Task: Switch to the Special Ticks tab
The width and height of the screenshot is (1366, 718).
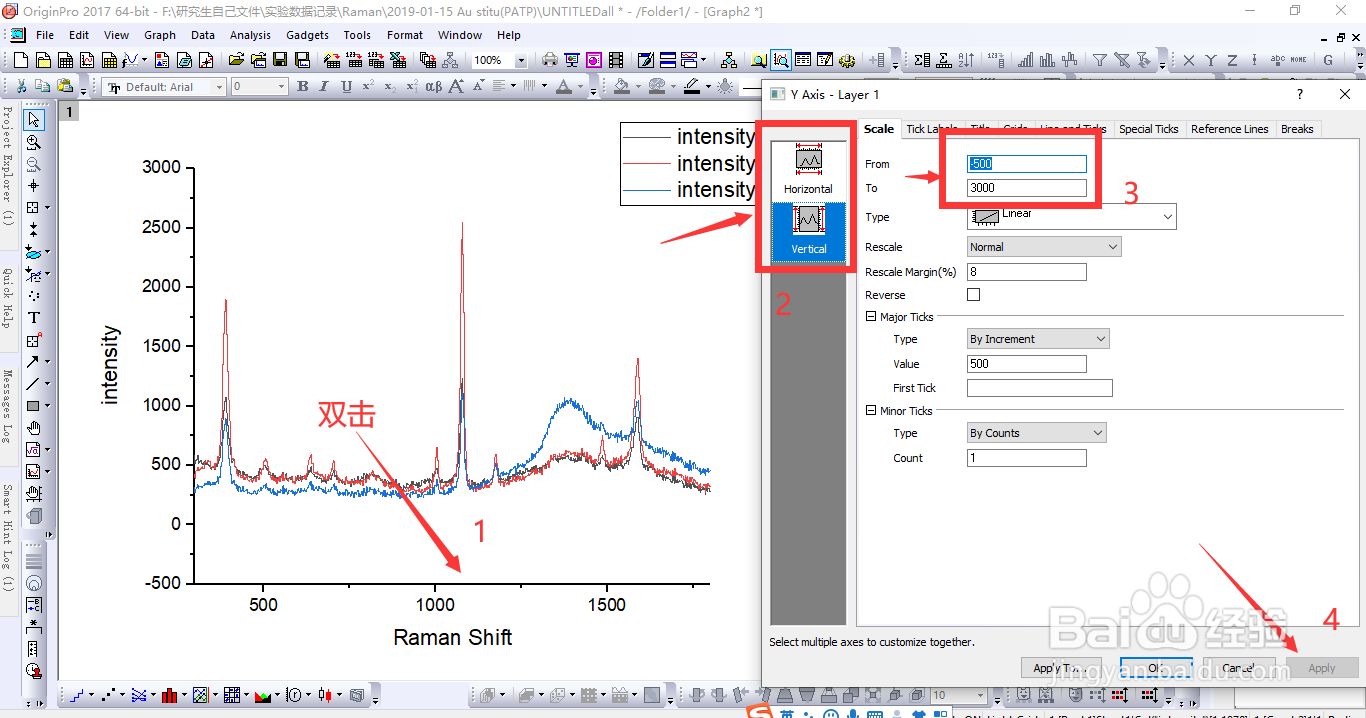Action: 1148,129
